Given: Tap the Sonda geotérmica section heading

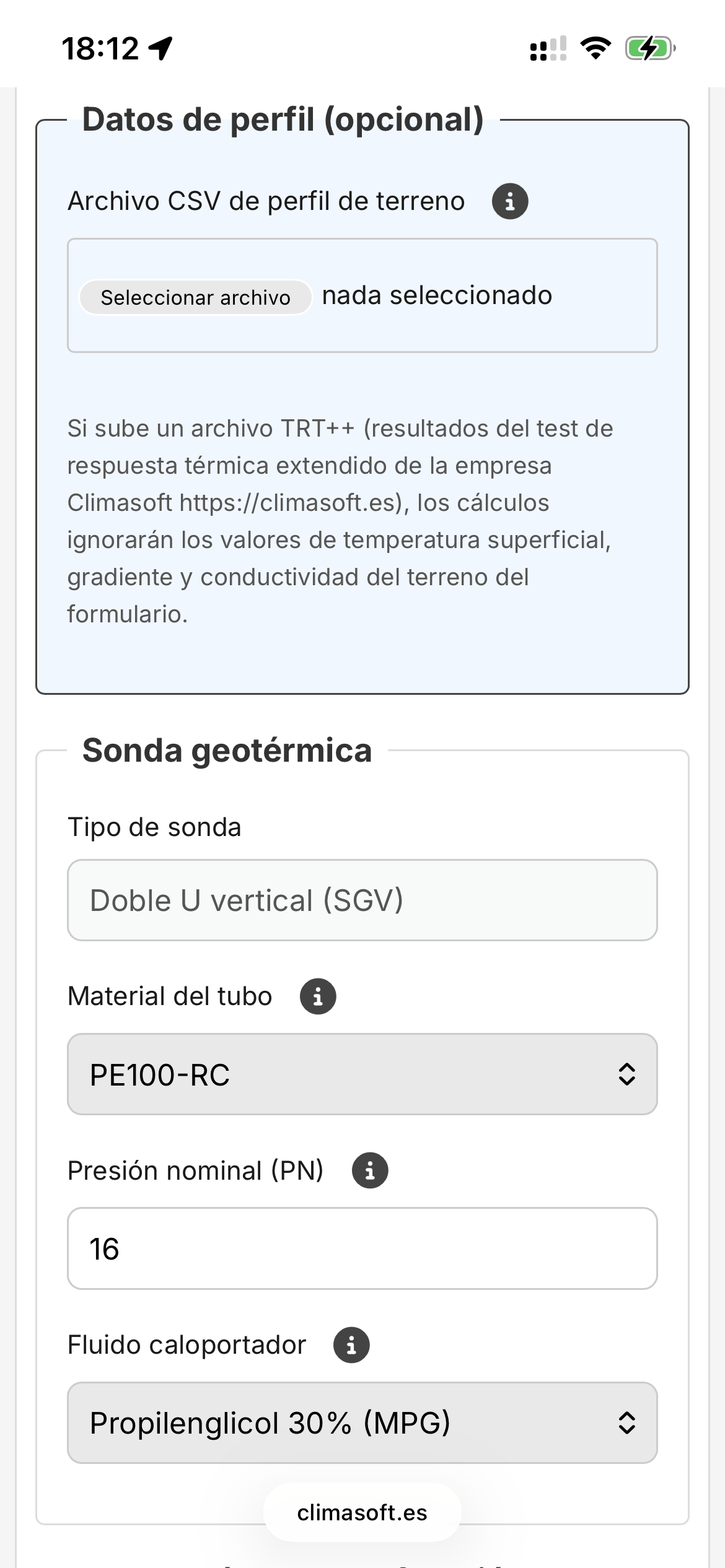Looking at the screenshot, I should [227, 751].
